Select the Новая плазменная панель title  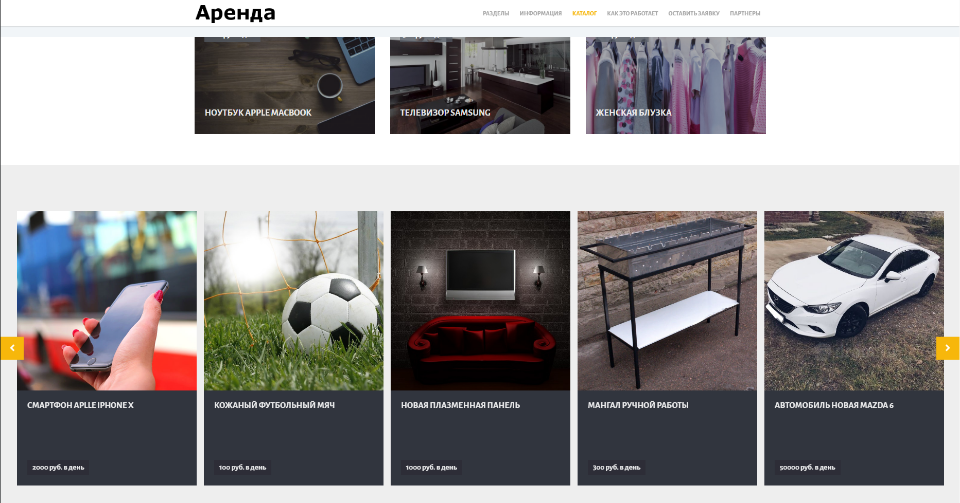460,405
